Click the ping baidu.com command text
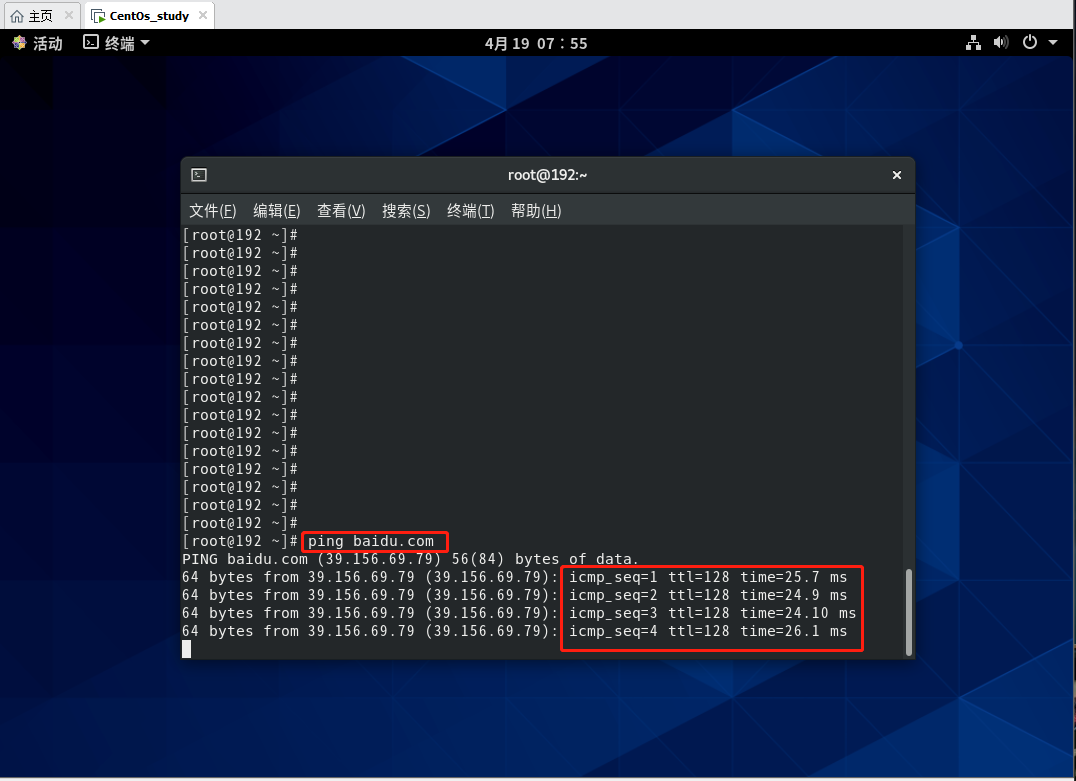 click(x=371, y=542)
